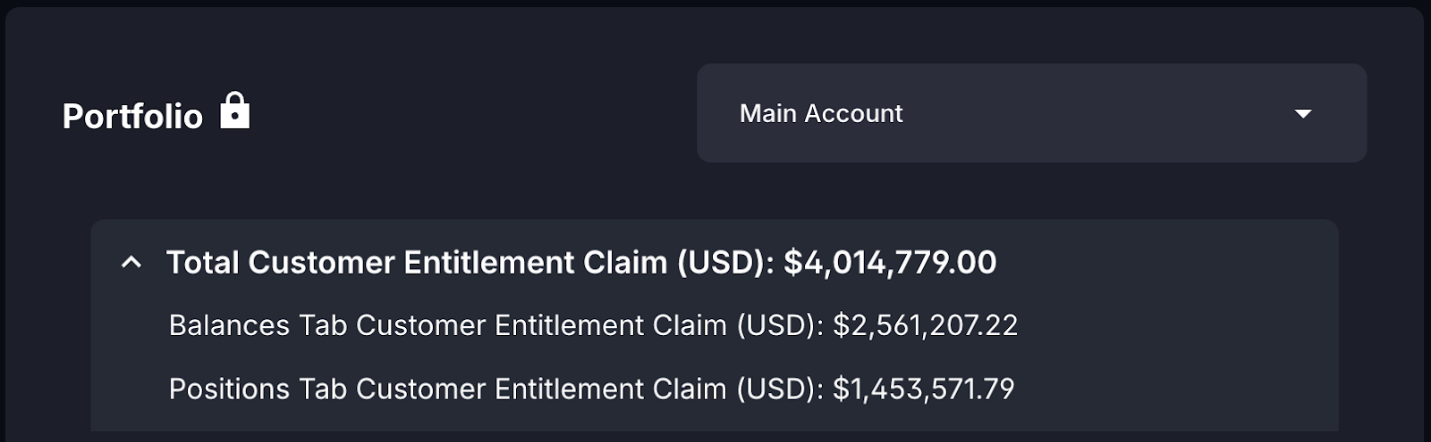Click the $2,561,207.22 balances amount
This screenshot has height=442, width=1431.
(x=925, y=326)
